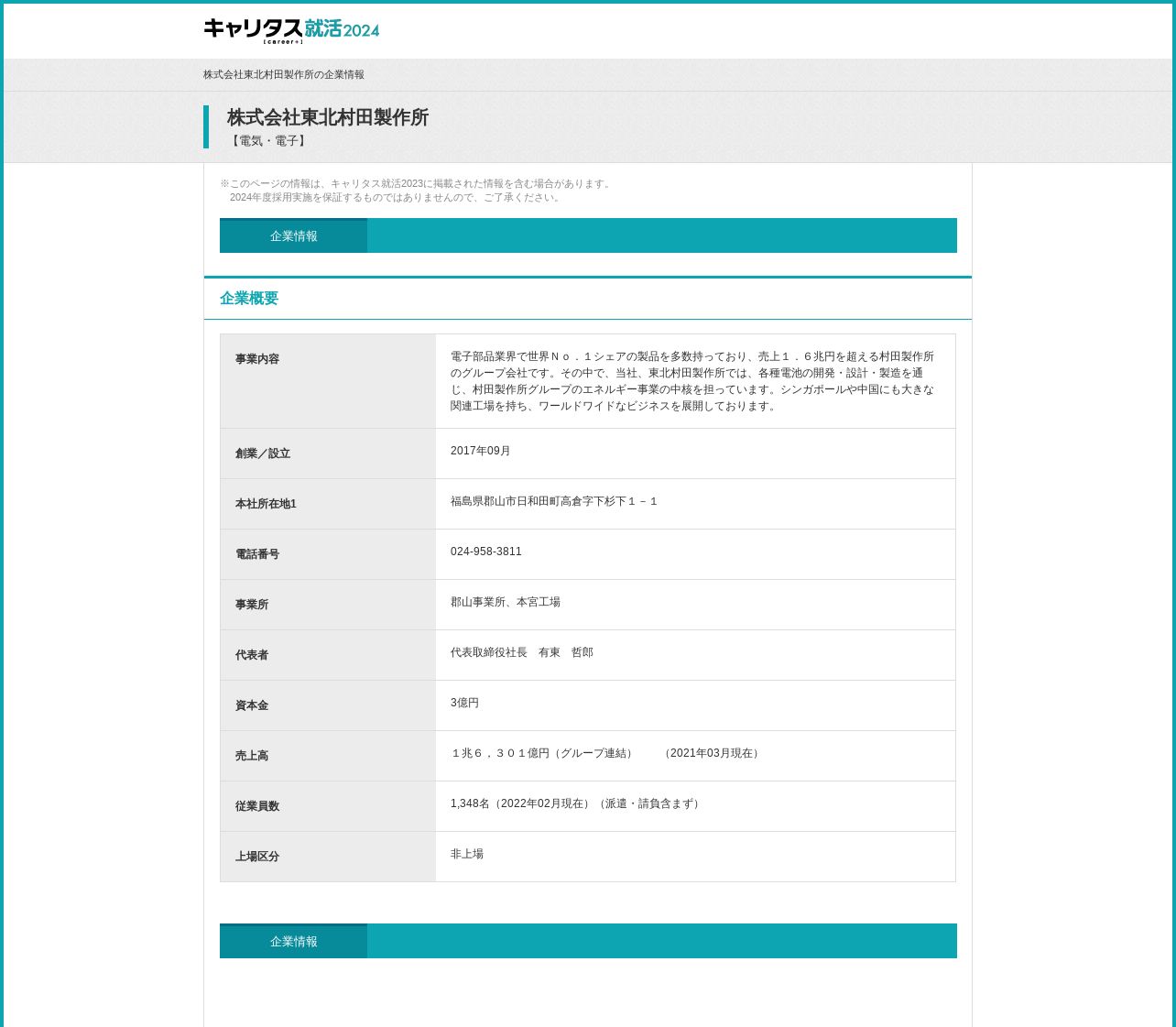Open the キャリタス就活2024 logo link
Viewport: 1176px width, 1027px height.
pyautogui.click(x=291, y=30)
